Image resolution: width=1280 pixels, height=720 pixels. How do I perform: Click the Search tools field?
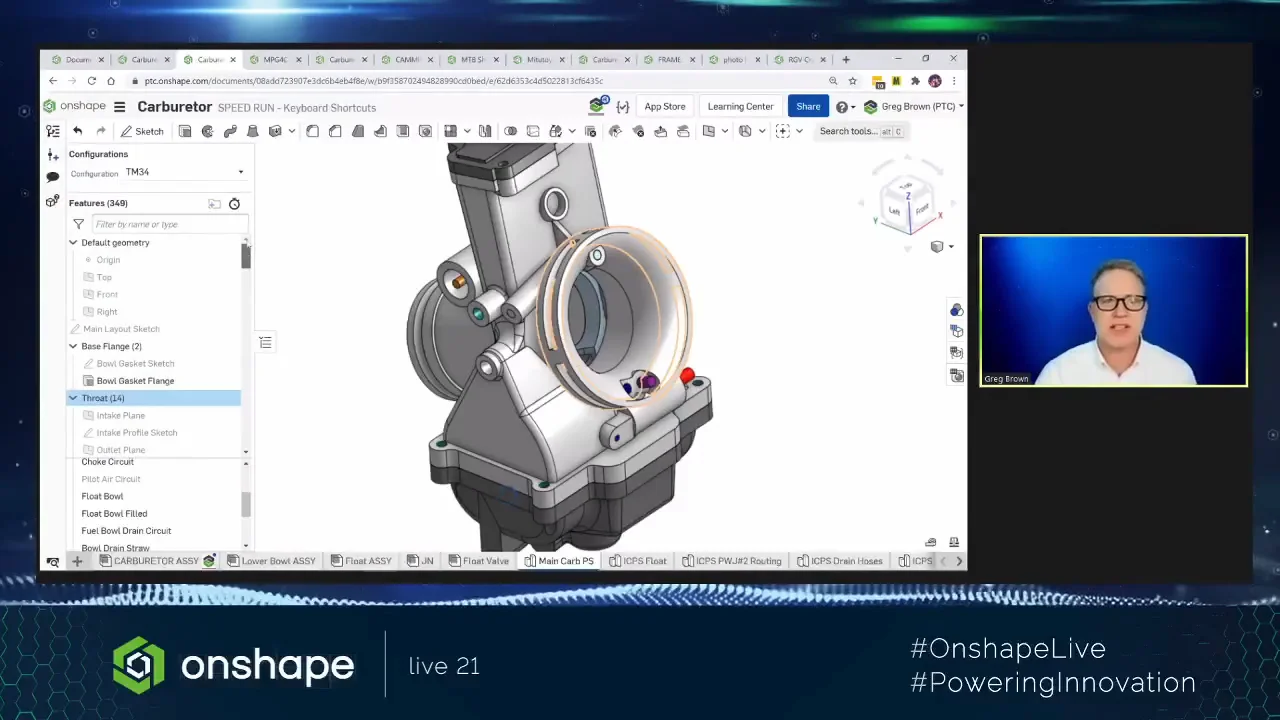pyautogui.click(x=860, y=131)
